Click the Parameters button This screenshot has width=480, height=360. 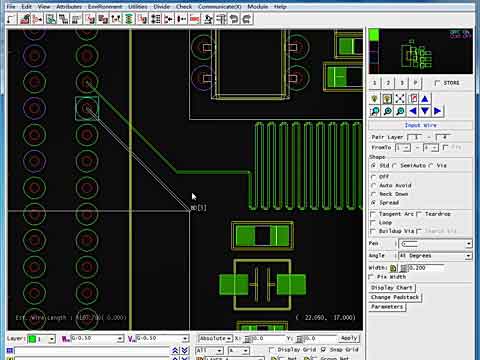tap(387, 307)
